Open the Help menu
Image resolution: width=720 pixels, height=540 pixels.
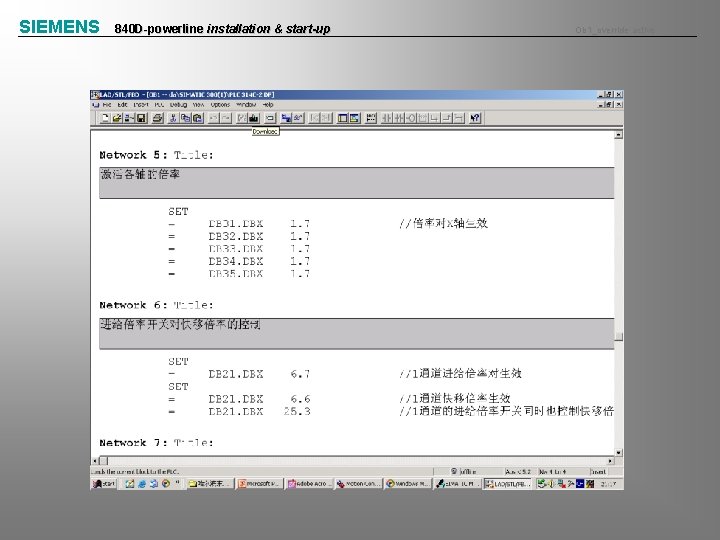(x=268, y=105)
